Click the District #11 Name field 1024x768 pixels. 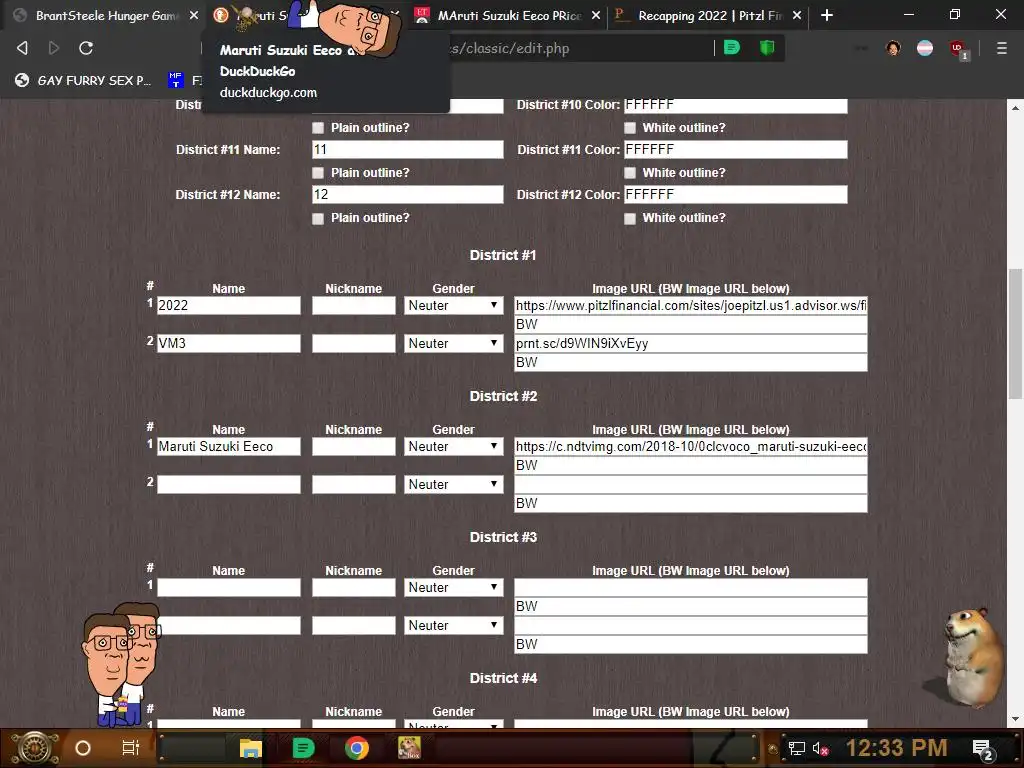point(408,150)
